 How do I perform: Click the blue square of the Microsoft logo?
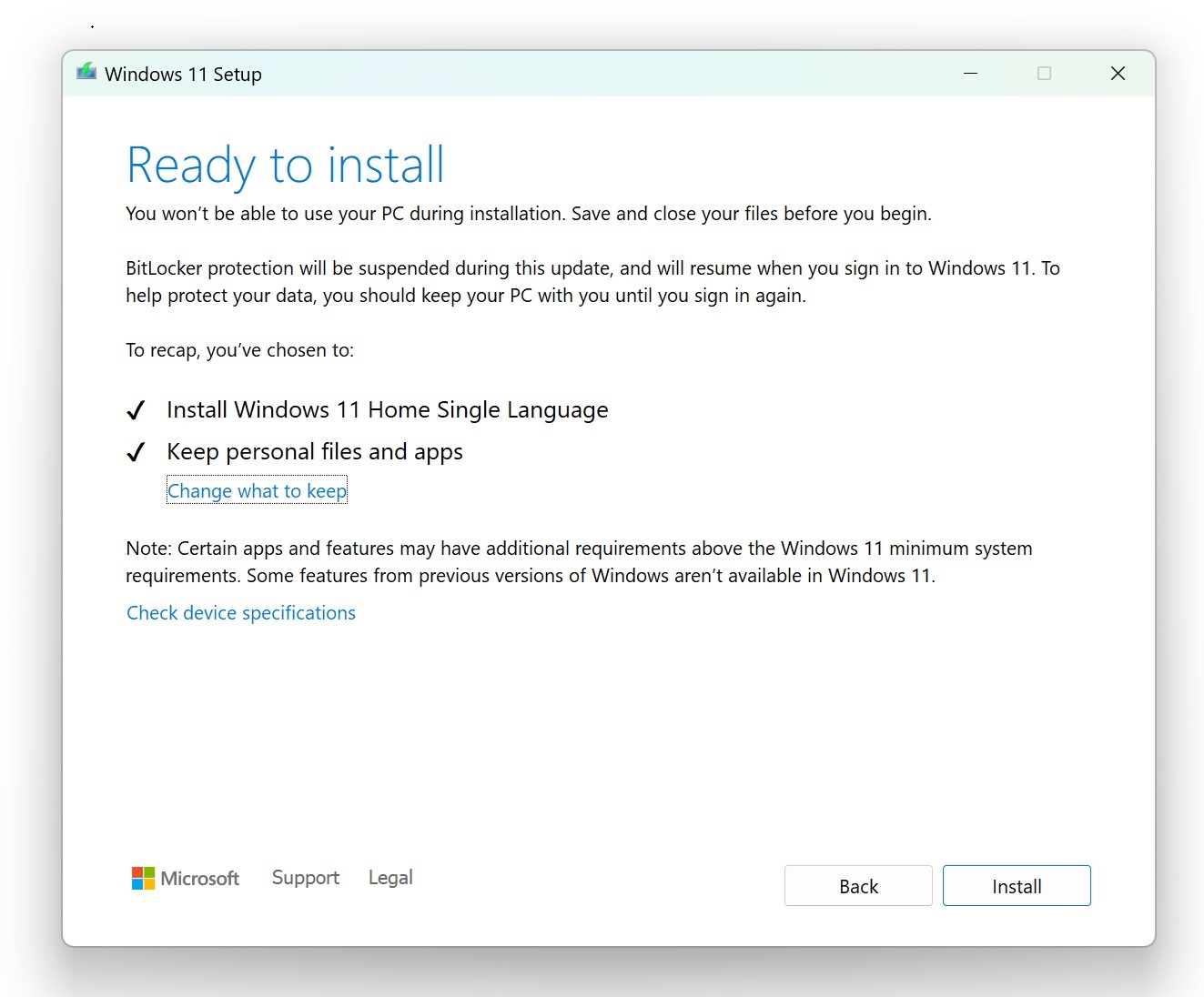[x=138, y=883]
